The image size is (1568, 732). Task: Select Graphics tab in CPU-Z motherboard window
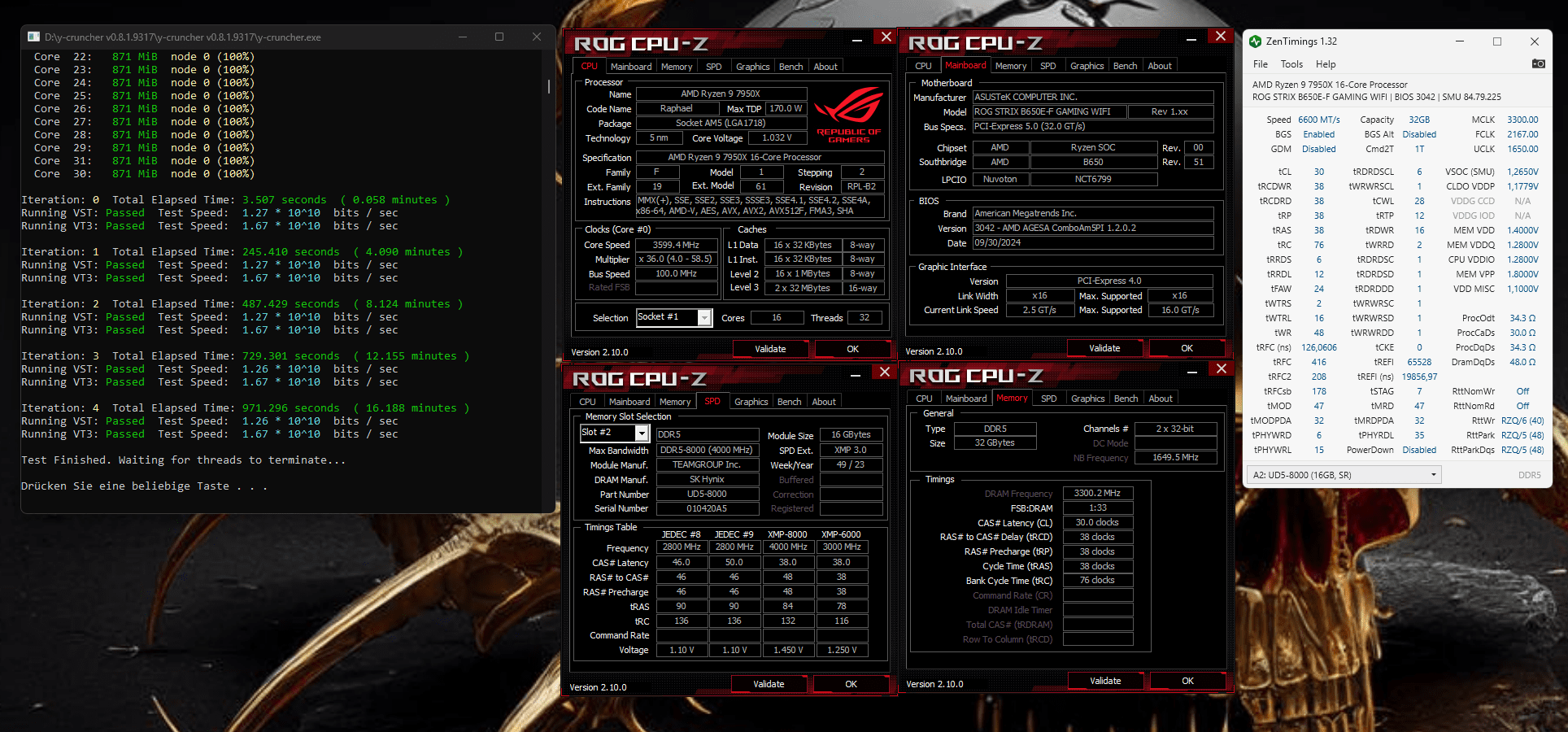[1087, 66]
